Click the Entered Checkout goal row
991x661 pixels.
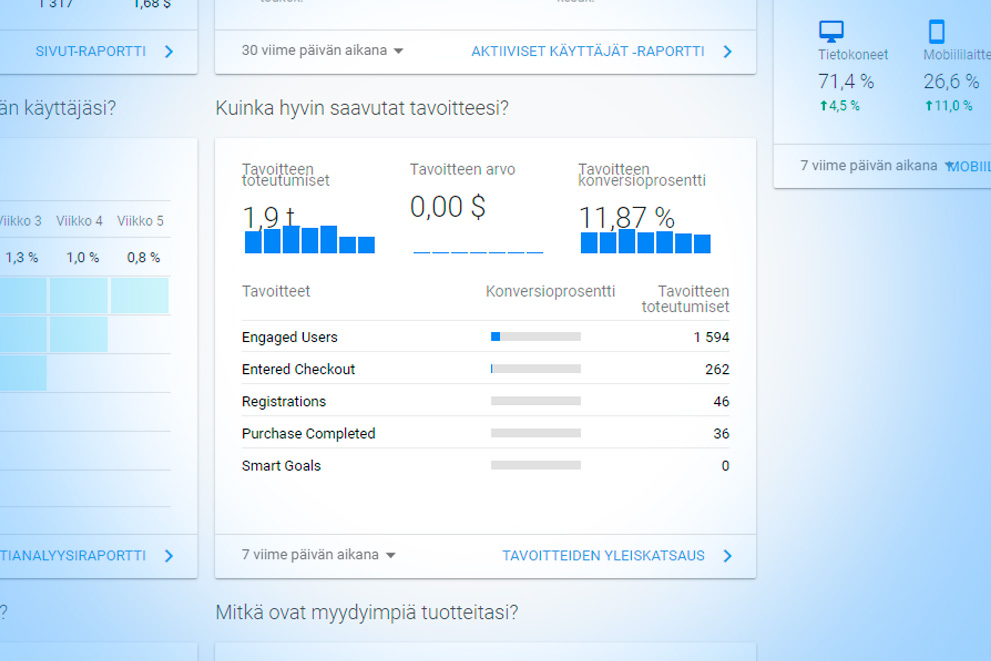click(x=485, y=369)
